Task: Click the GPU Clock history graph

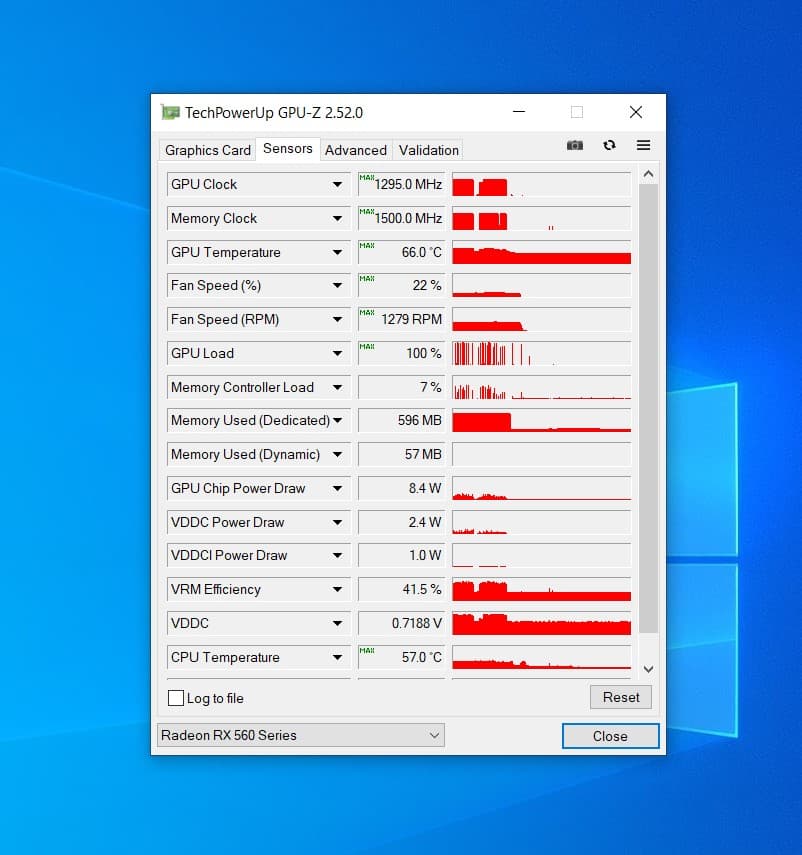Action: point(541,184)
